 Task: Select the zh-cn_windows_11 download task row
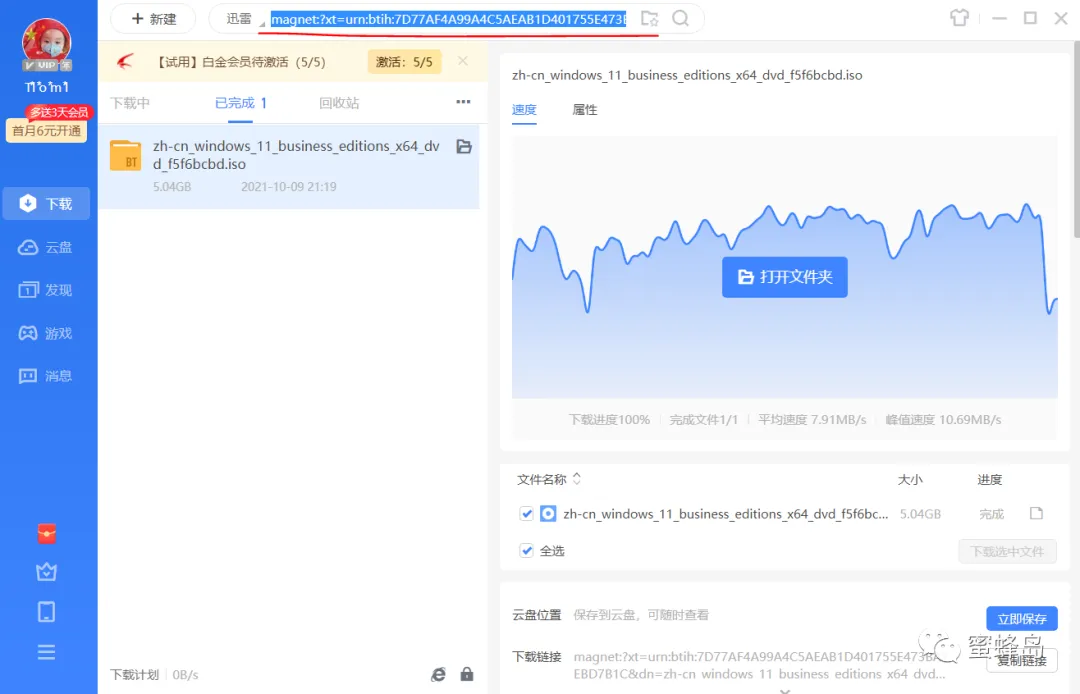click(x=289, y=166)
